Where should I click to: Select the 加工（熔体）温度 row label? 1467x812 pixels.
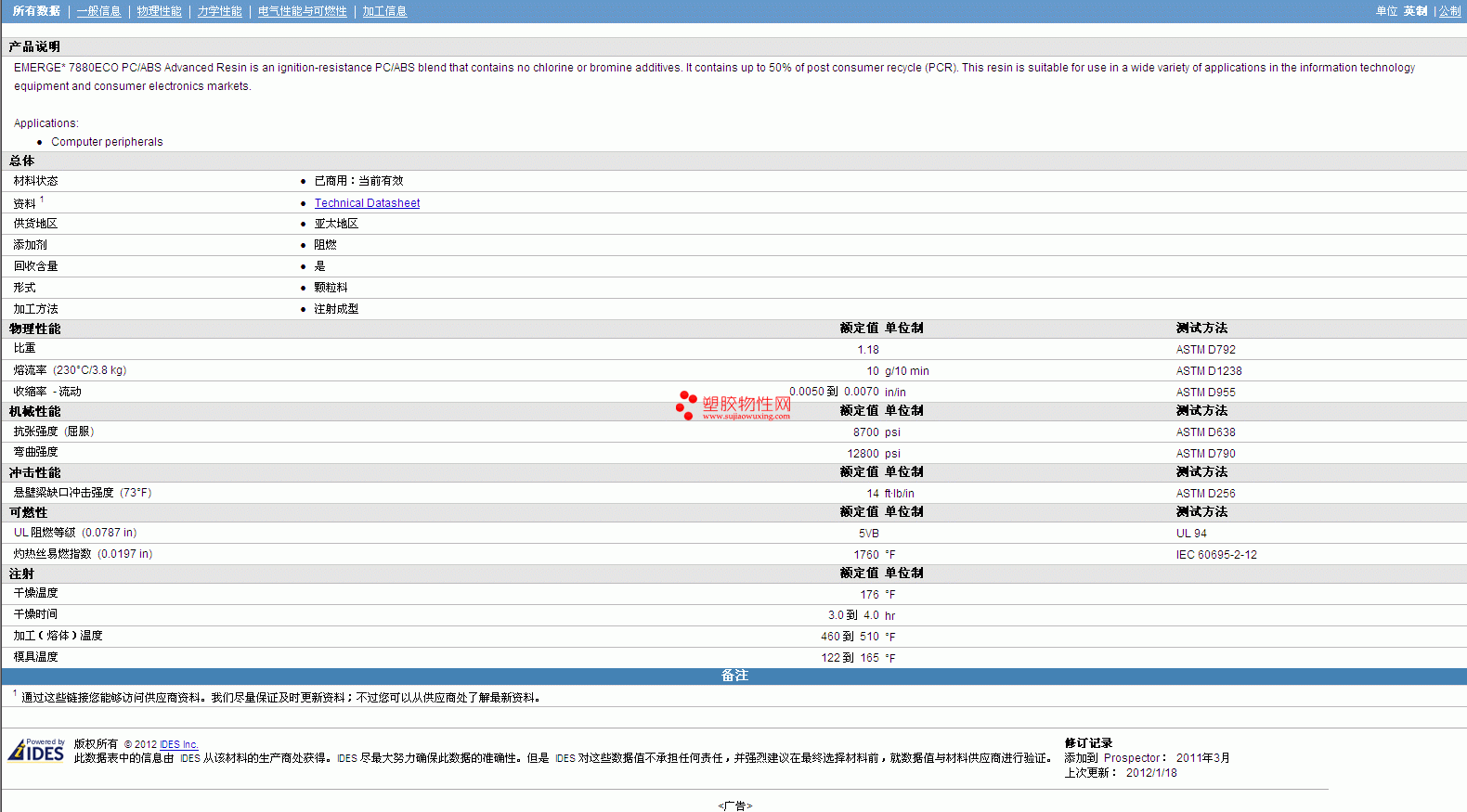coord(58,636)
